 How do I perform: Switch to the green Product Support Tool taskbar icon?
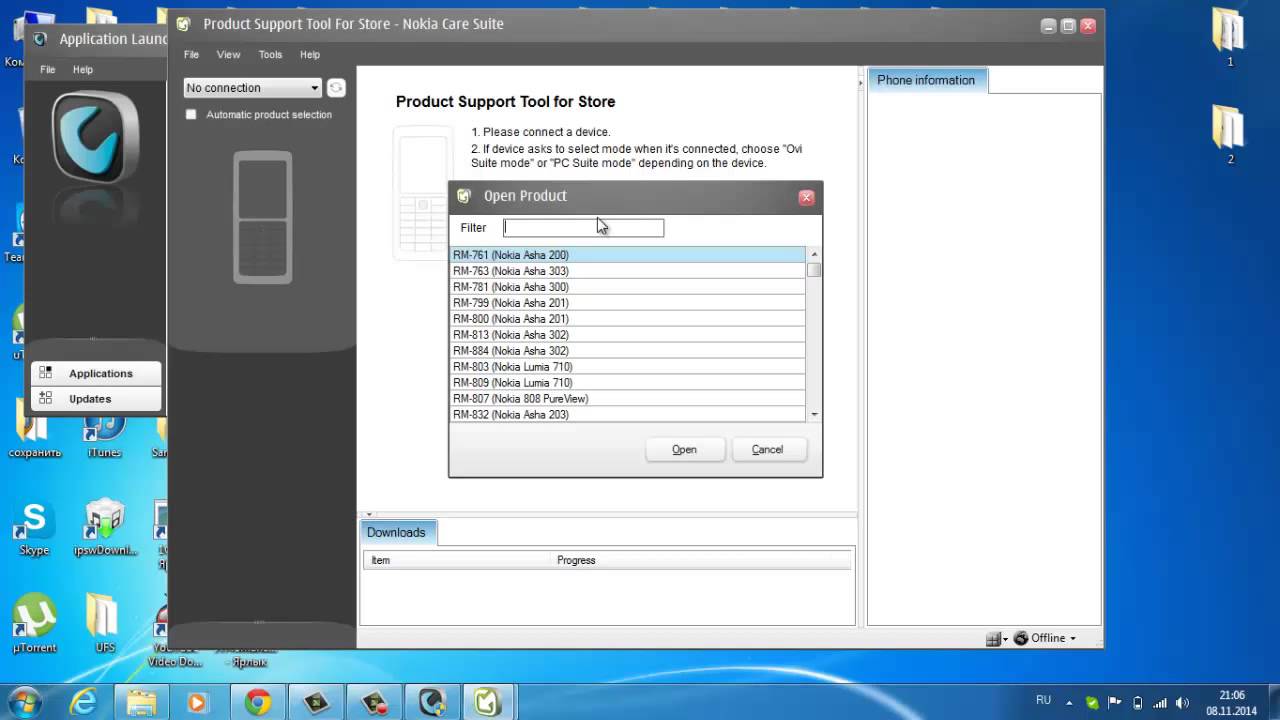(487, 702)
